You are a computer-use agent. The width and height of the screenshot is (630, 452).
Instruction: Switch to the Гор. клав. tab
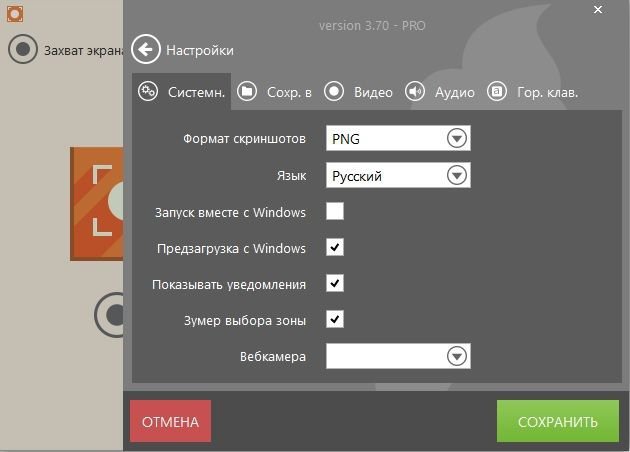tap(533, 92)
